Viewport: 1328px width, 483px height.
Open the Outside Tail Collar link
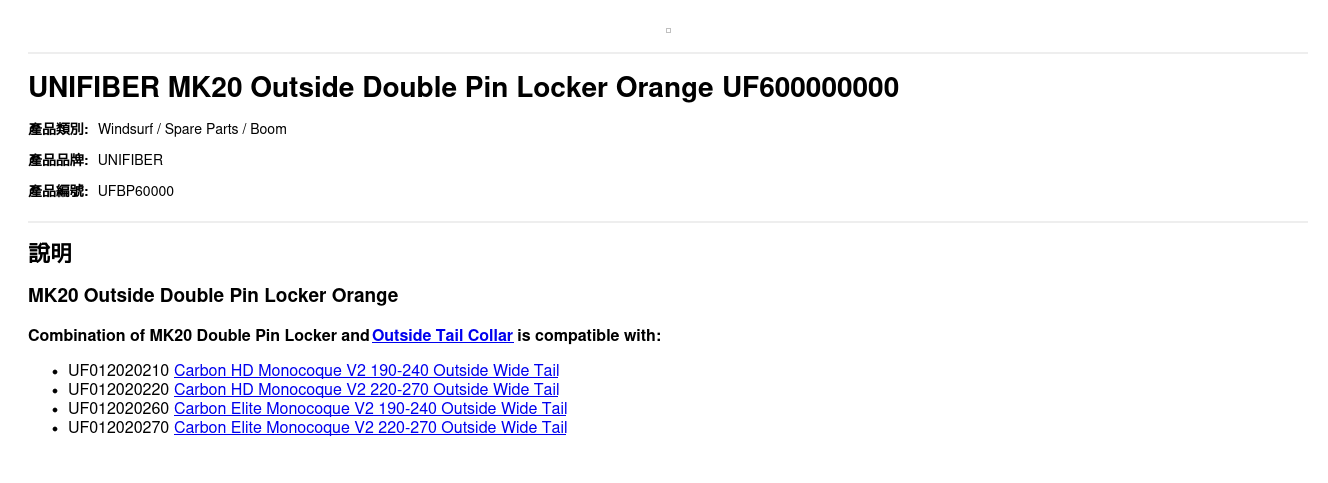pos(442,336)
